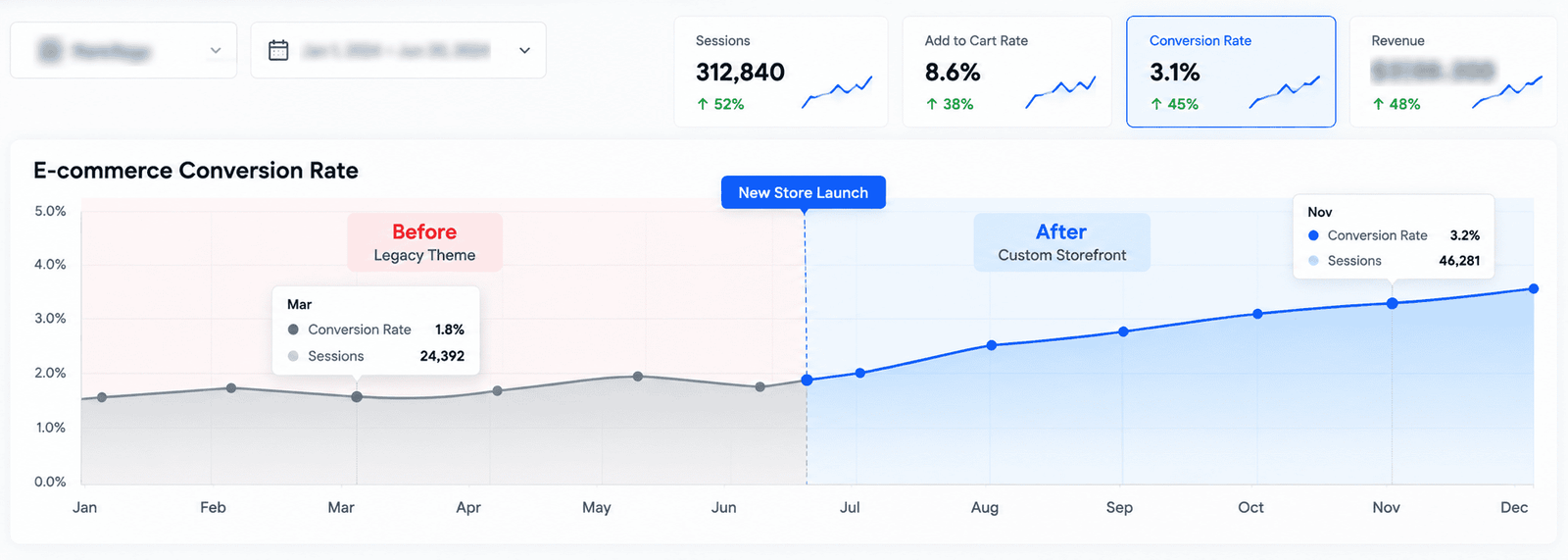Click the gray Conversion Rate dot in Mar tooltip
The image size is (1568, 560).
293,330
